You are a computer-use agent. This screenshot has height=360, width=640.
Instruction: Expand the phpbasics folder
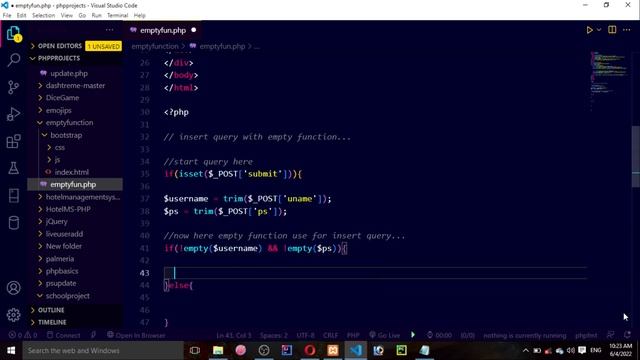62,271
